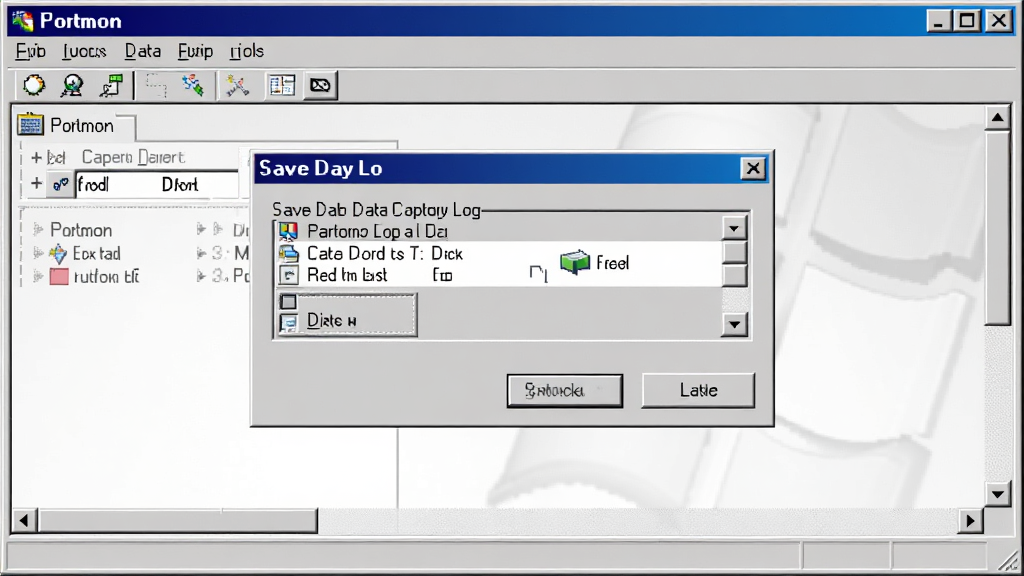The height and width of the screenshot is (576, 1024).
Task: Expand the plus sign next to bel Capern Darert
Action: click(37, 157)
